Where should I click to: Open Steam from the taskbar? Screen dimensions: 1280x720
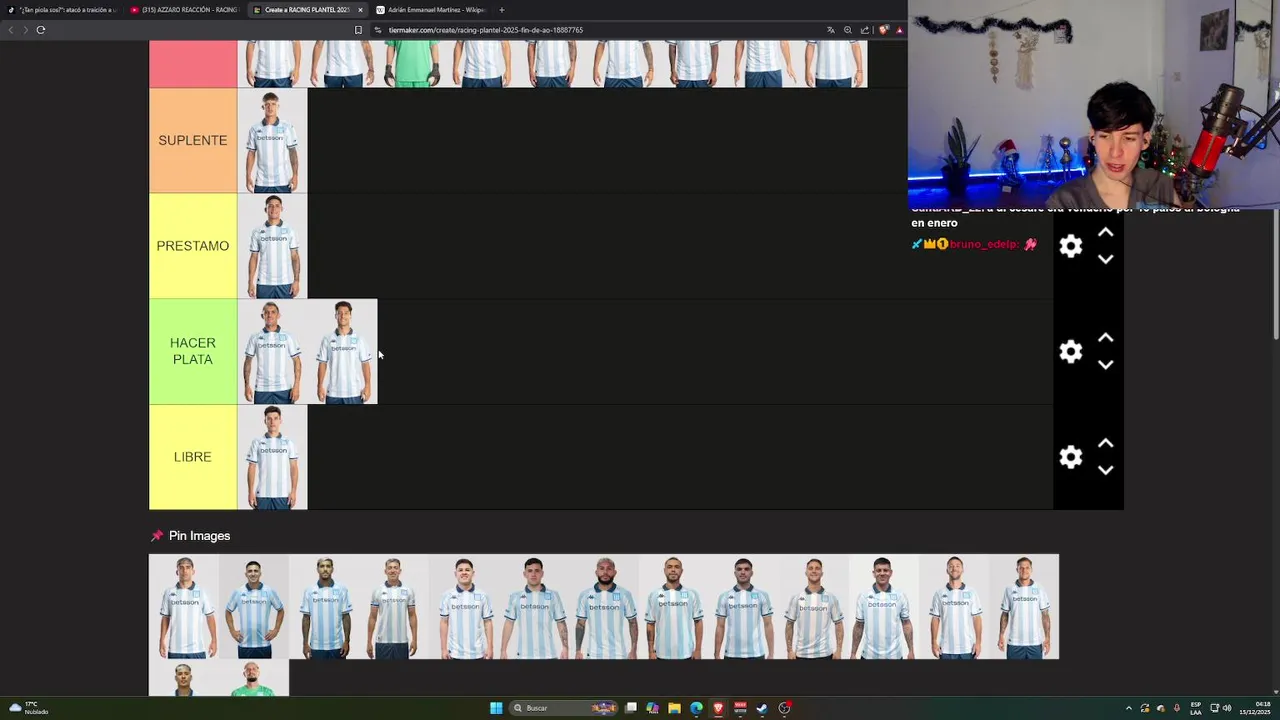coord(762,708)
